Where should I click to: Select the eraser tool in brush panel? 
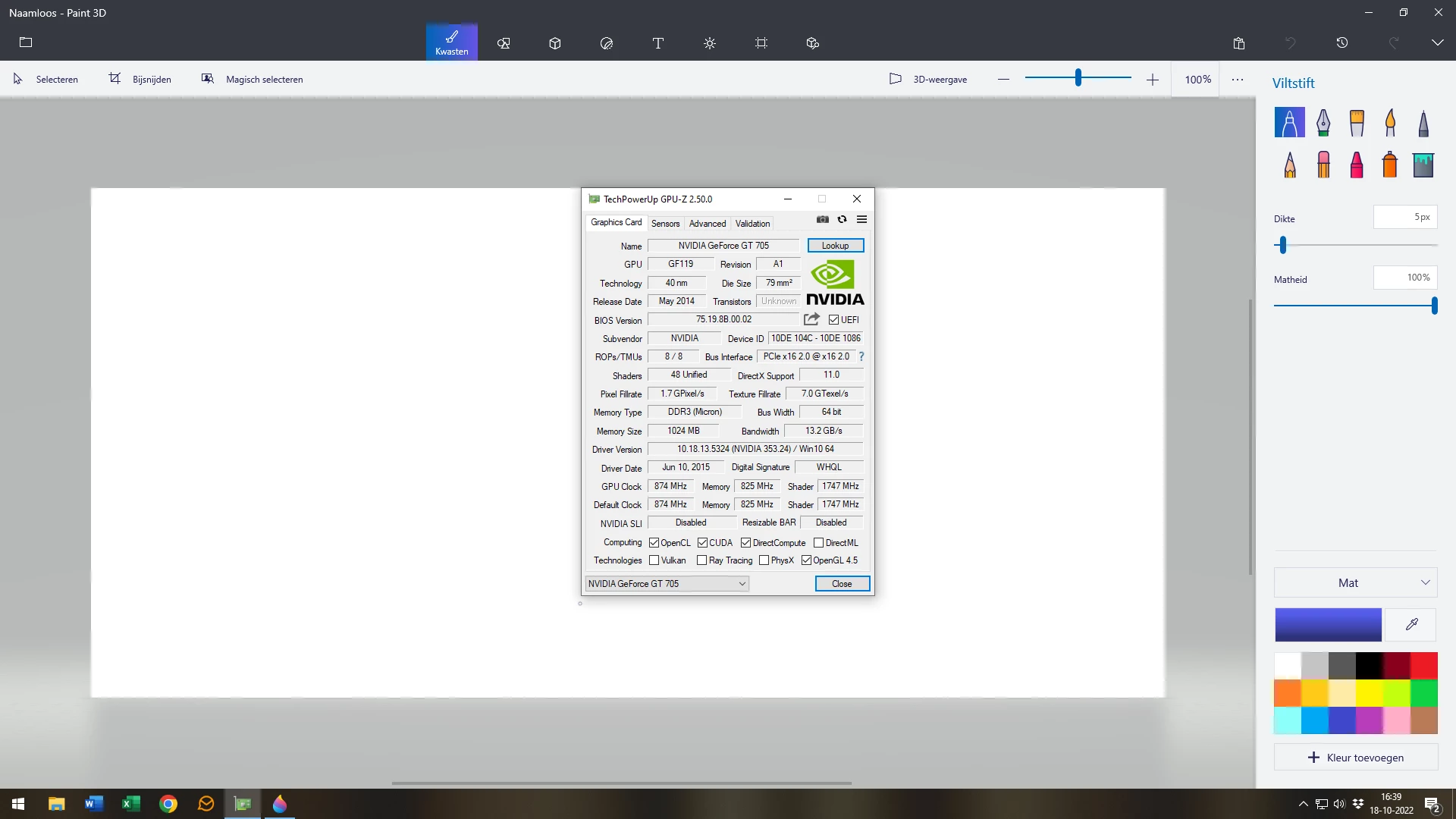(1323, 165)
